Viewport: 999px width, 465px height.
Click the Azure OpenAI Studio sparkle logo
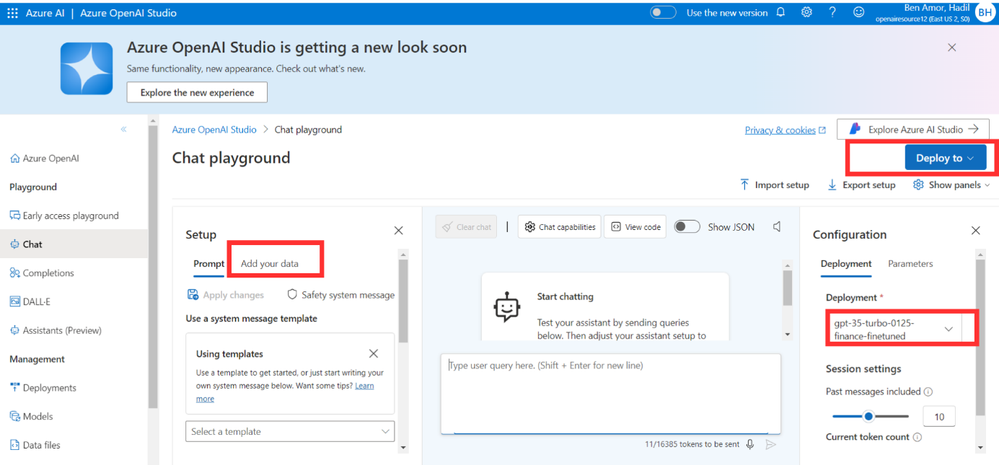[x=86, y=69]
